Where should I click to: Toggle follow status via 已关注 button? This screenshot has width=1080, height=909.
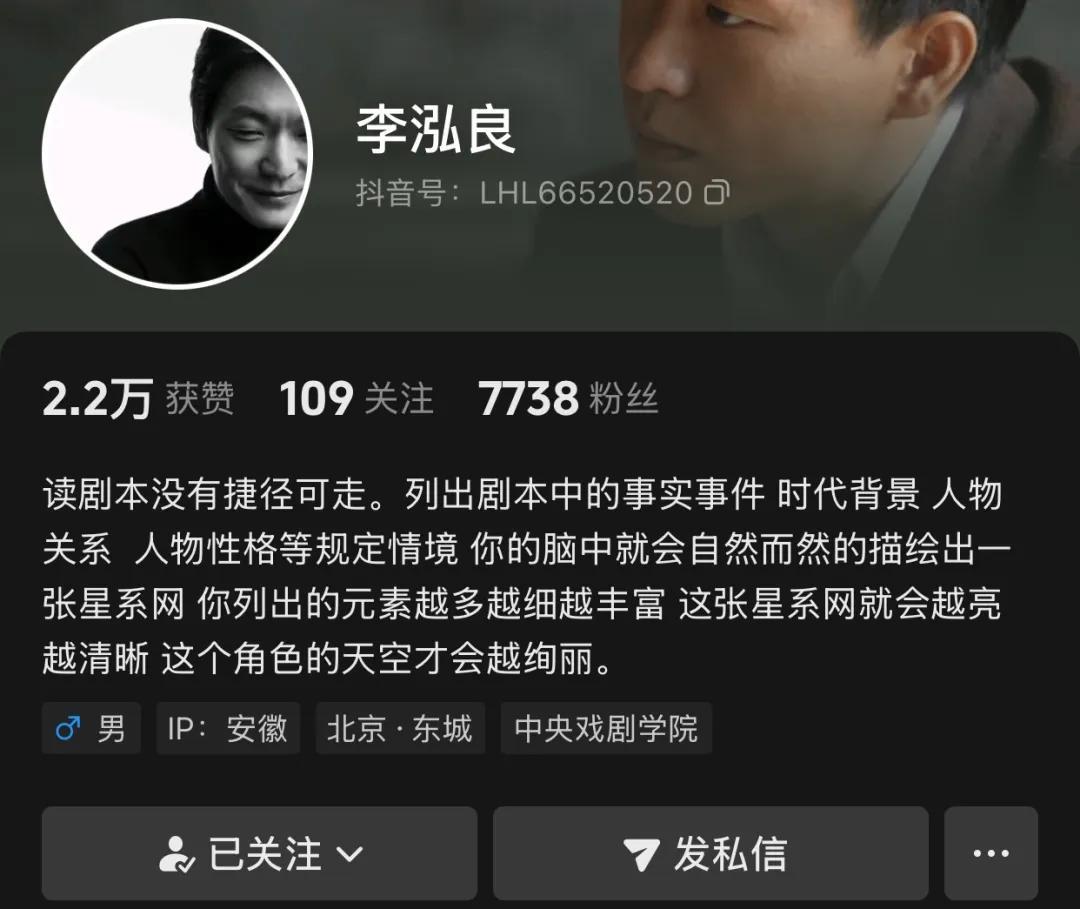[x=260, y=853]
